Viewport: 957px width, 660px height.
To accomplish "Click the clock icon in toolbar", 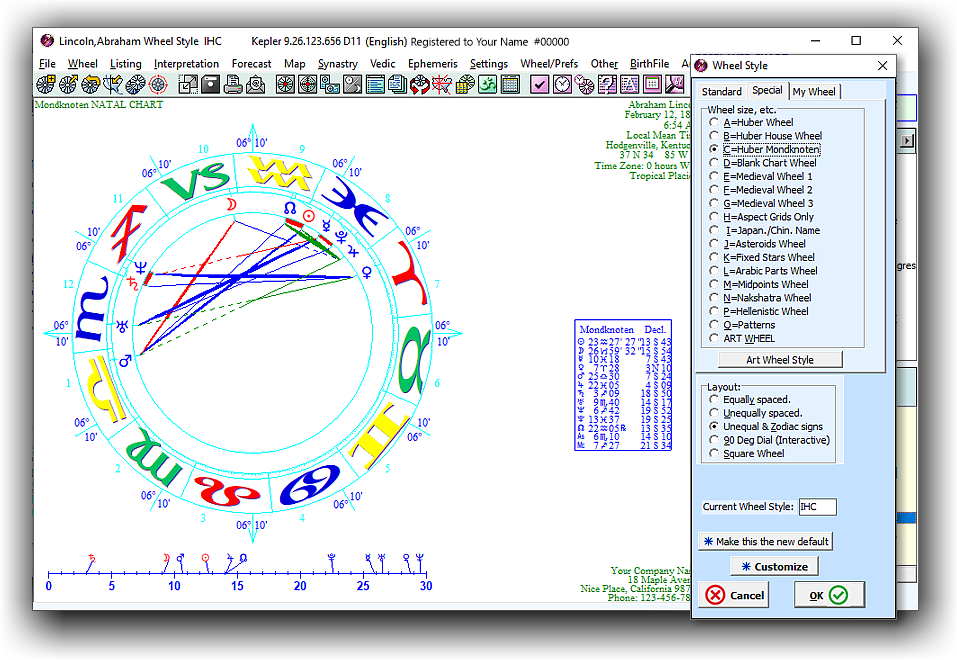I will (x=562, y=85).
